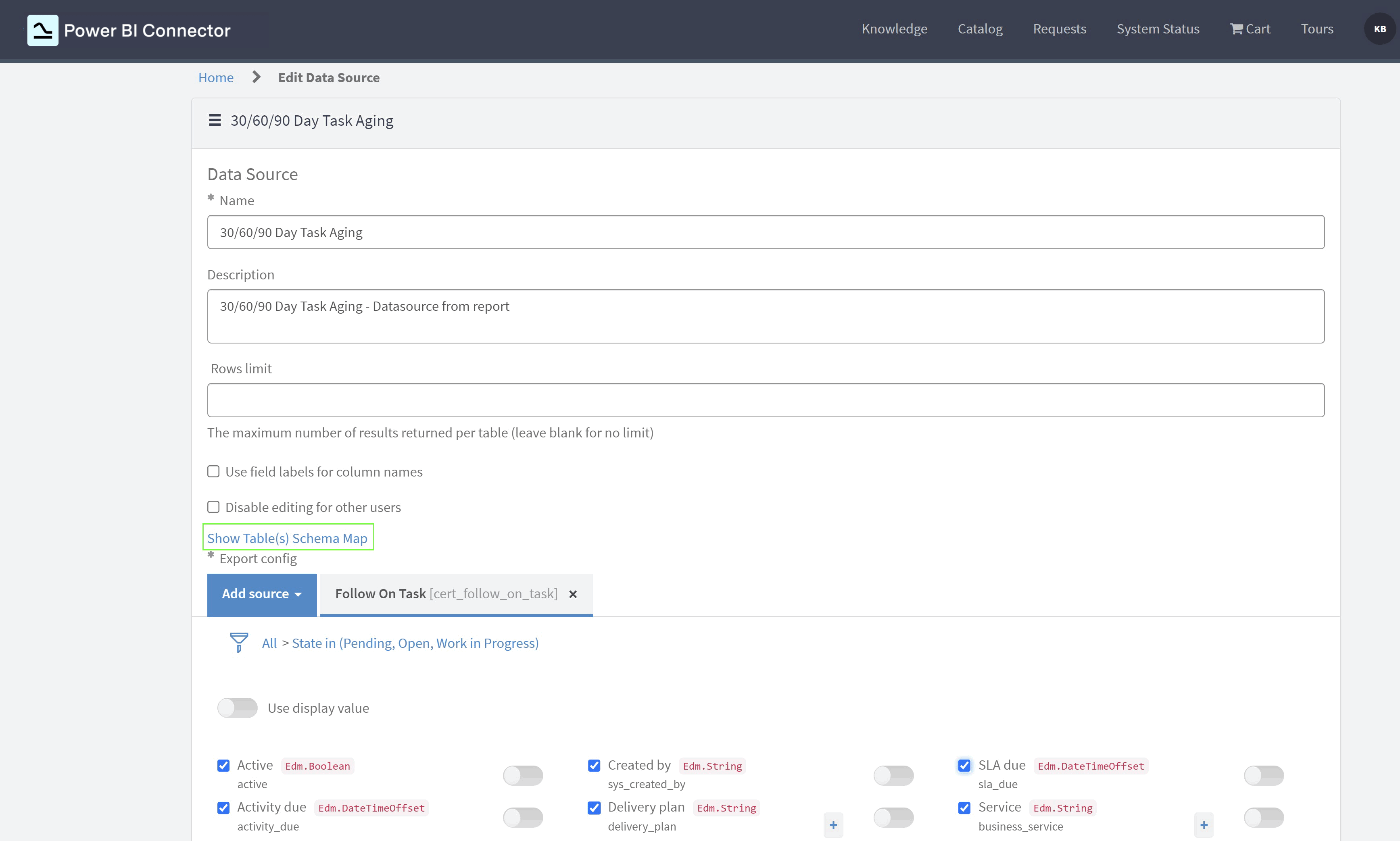This screenshot has width=1400, height=841.
Task: Click the plus icon next to Service
Action: (1204, 825)
